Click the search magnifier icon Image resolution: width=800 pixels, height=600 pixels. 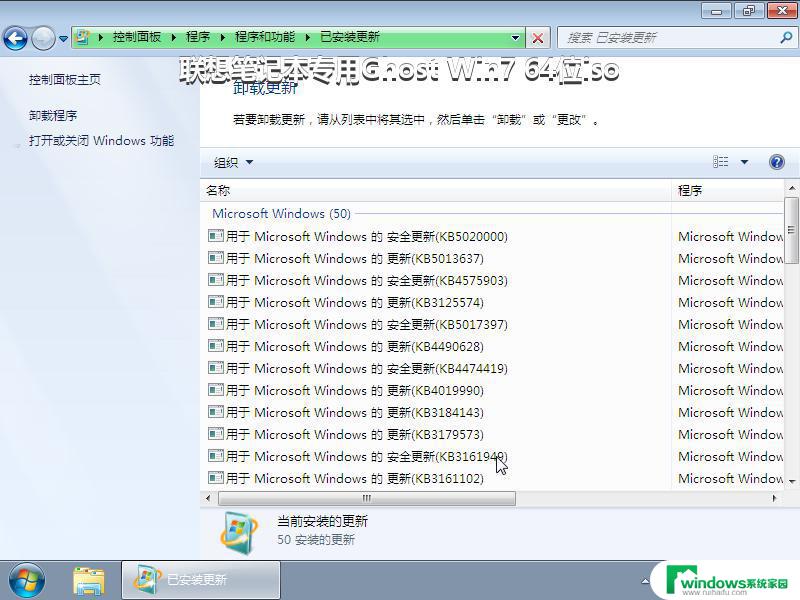click(785, 37)
